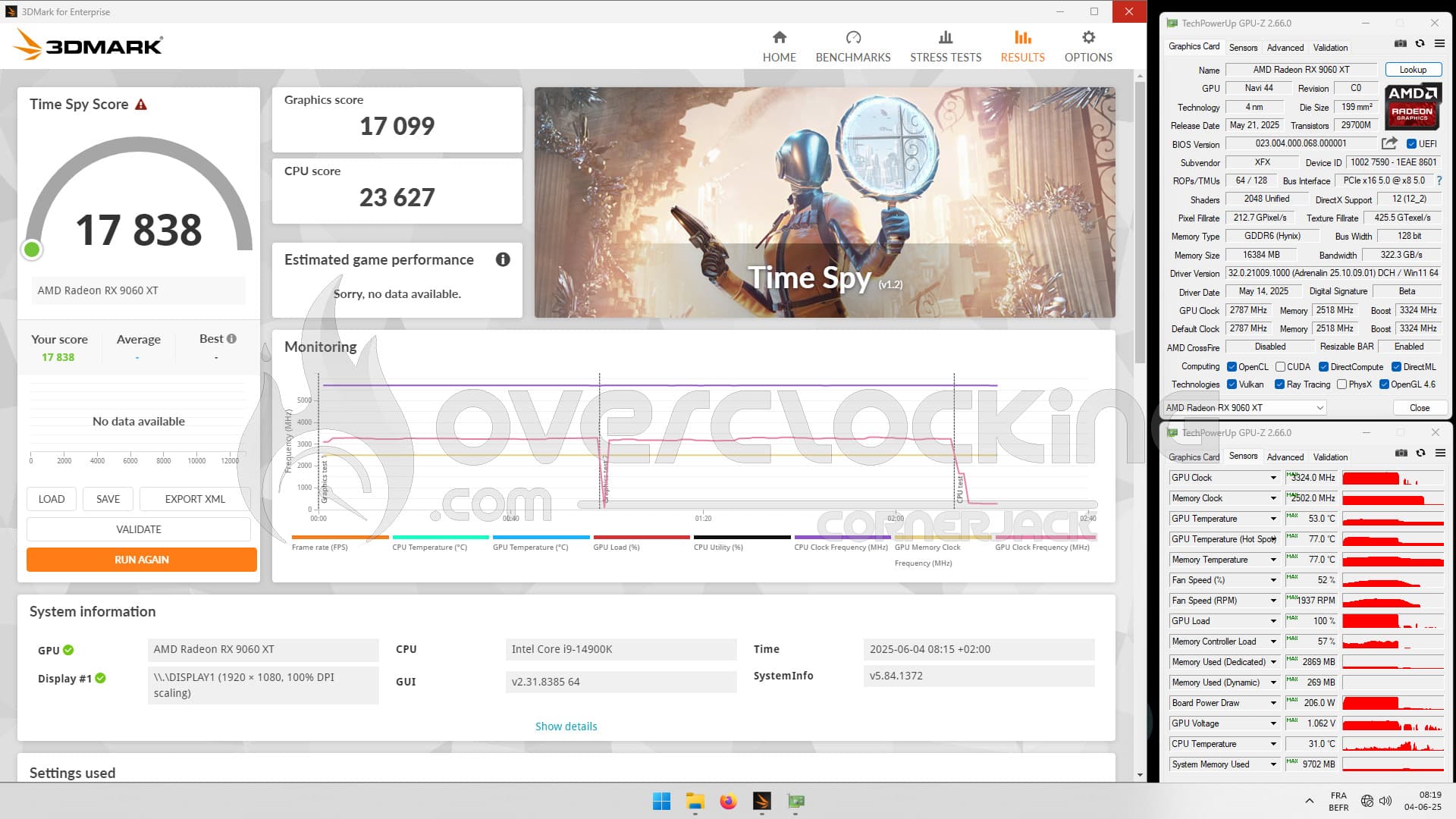This screenshot has width=1456, height=819.
Task: Show info for Estimated game performance
Action: [503, 259]
